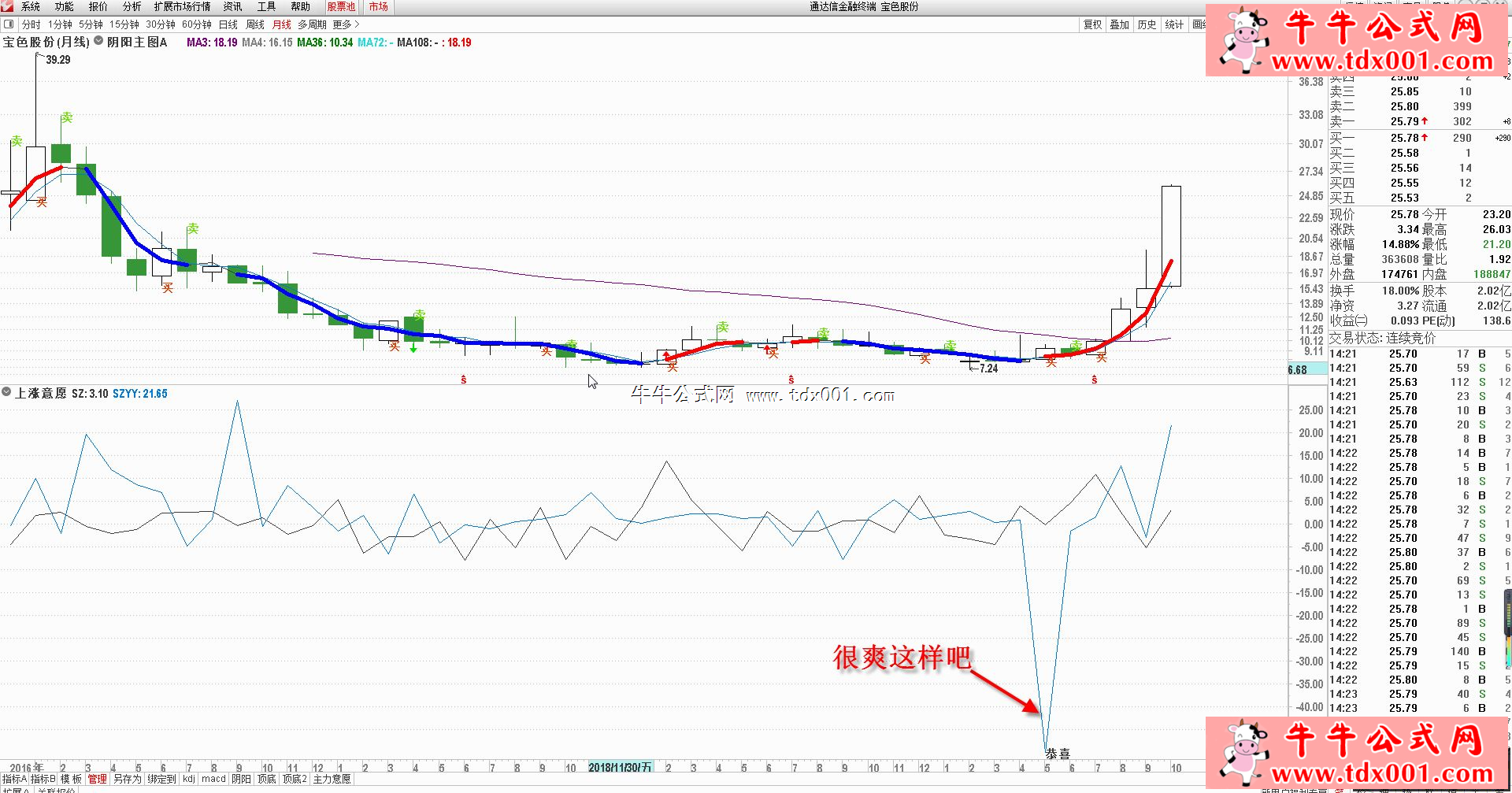Click the 宝色股份(月线) chart title
This screenshot has height=793, width=1512.
[46, 42]
